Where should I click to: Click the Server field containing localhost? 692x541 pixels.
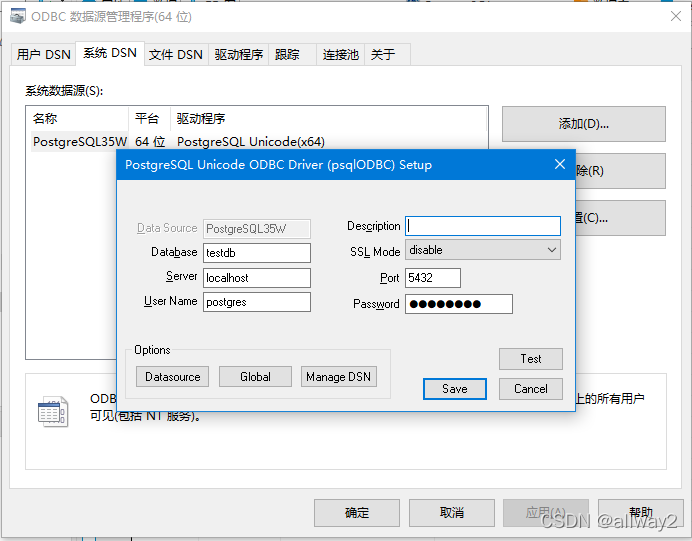coord(257,278)
